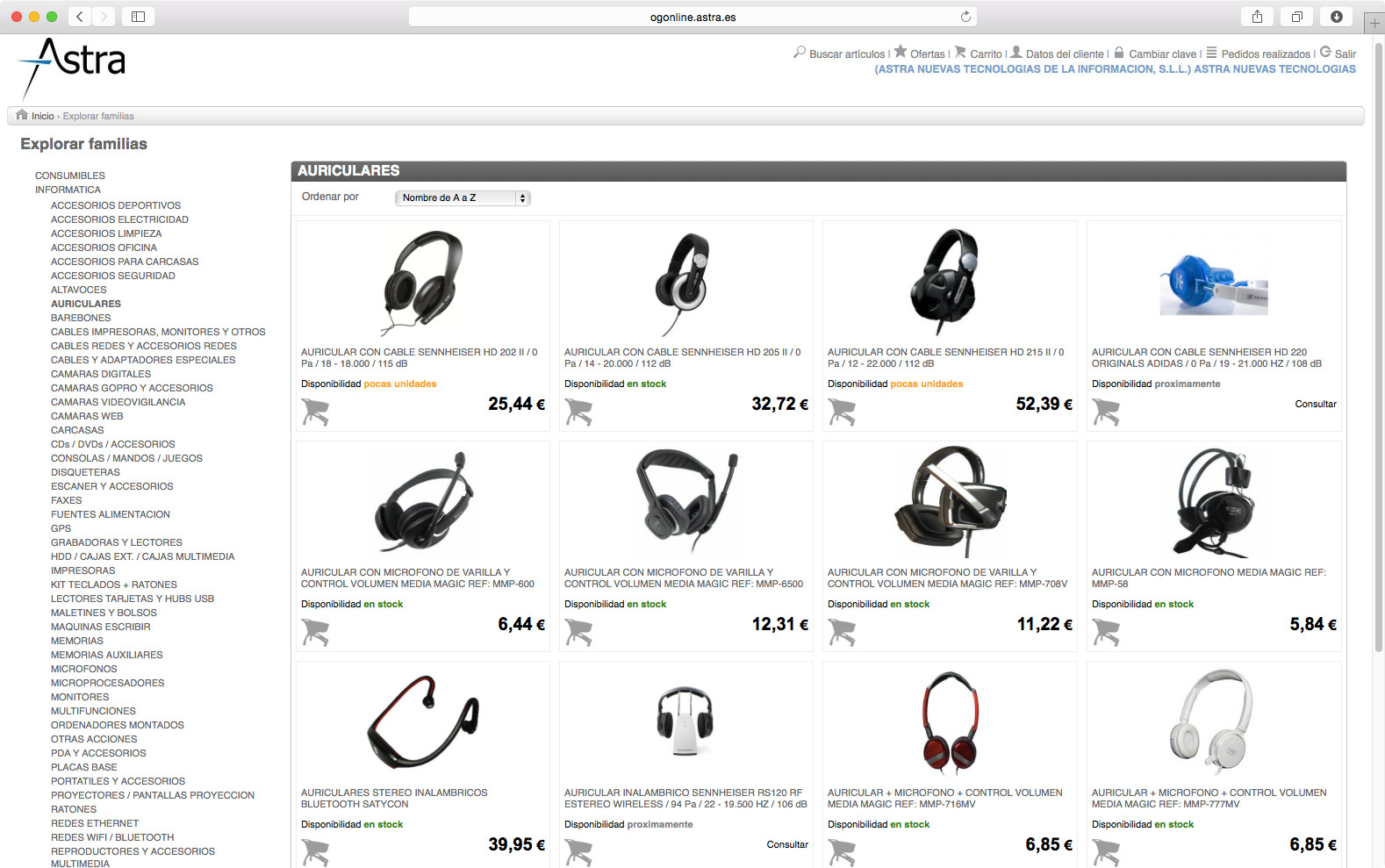Open IMPRESORAS category
Screen dimensions: 1385x868
[83, 570]
